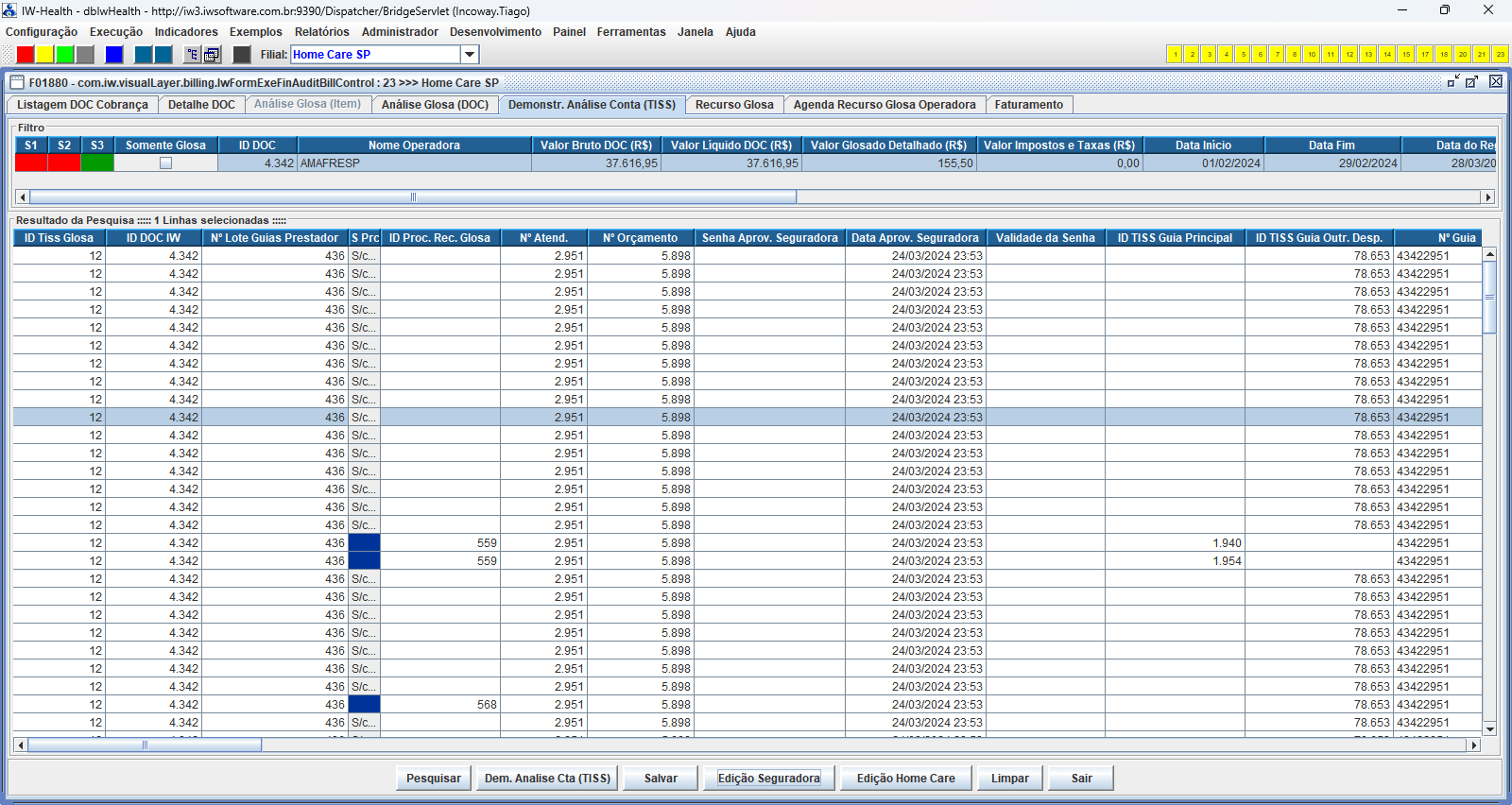Open yellow window shortcut number 1
Screen dimensions: 1512x805
[1175, 55]
